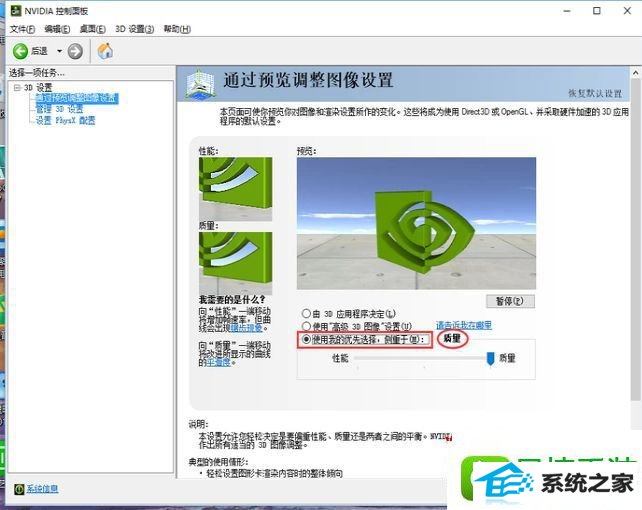Image resolution: width=642 pixels, height=510 pixels.
Task: Click the 性能/质量 slider handle
Action: click(491, 359)
